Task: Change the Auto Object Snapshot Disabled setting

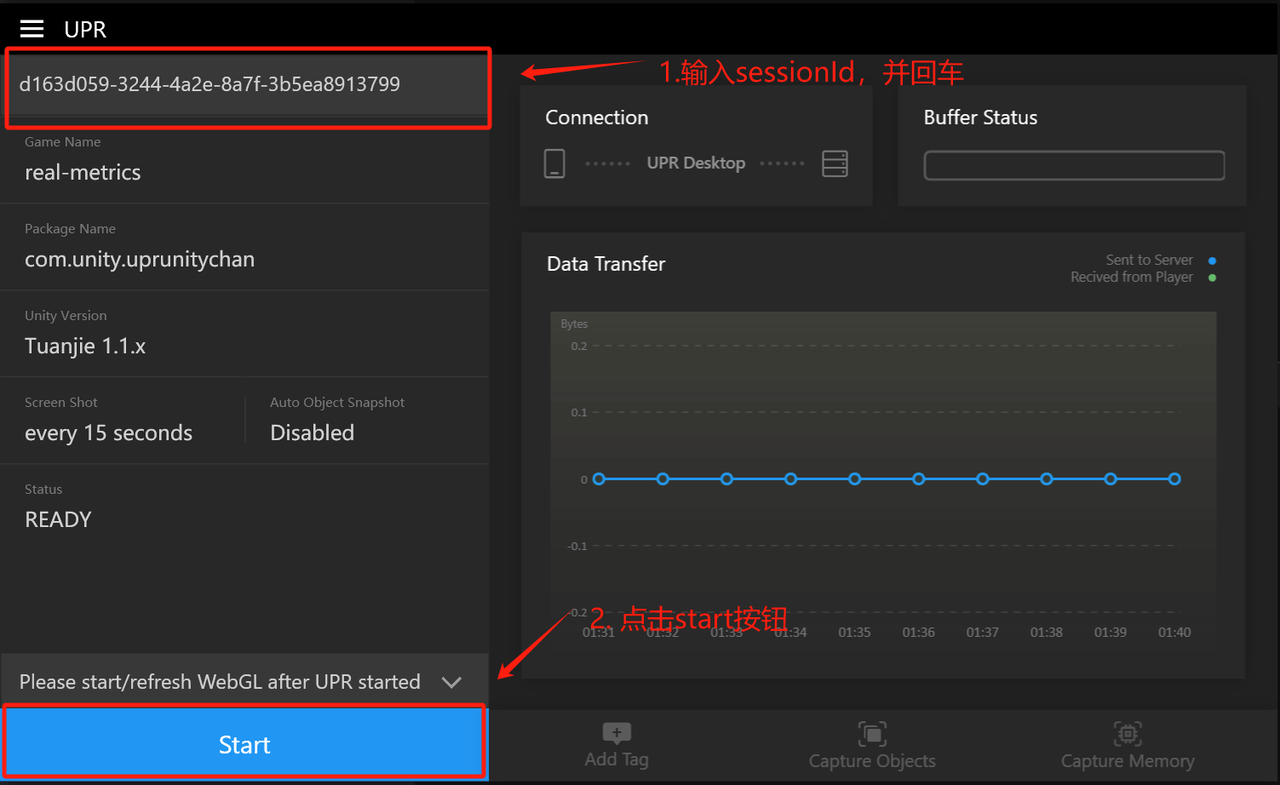Action: tap(312, 433)
